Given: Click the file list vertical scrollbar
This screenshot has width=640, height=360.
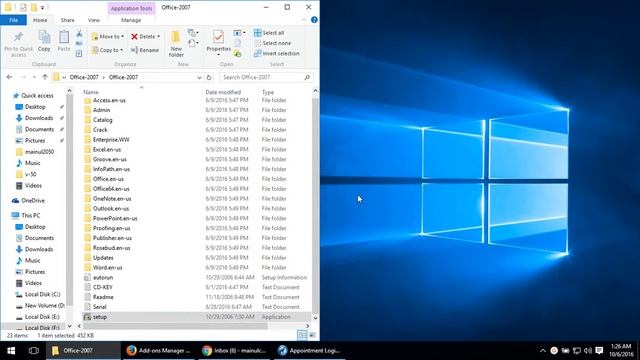Looking at the screenshot, I should pyautogui.click(x=315, y=204).
